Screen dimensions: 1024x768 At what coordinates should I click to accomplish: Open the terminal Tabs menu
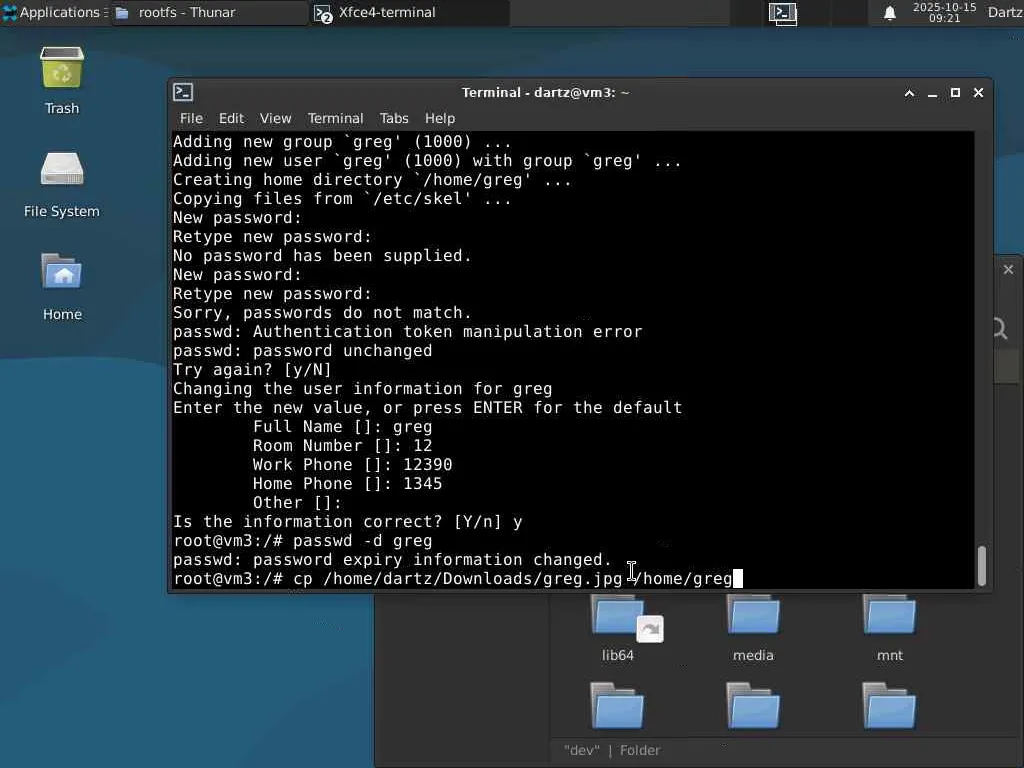(394, 118)
